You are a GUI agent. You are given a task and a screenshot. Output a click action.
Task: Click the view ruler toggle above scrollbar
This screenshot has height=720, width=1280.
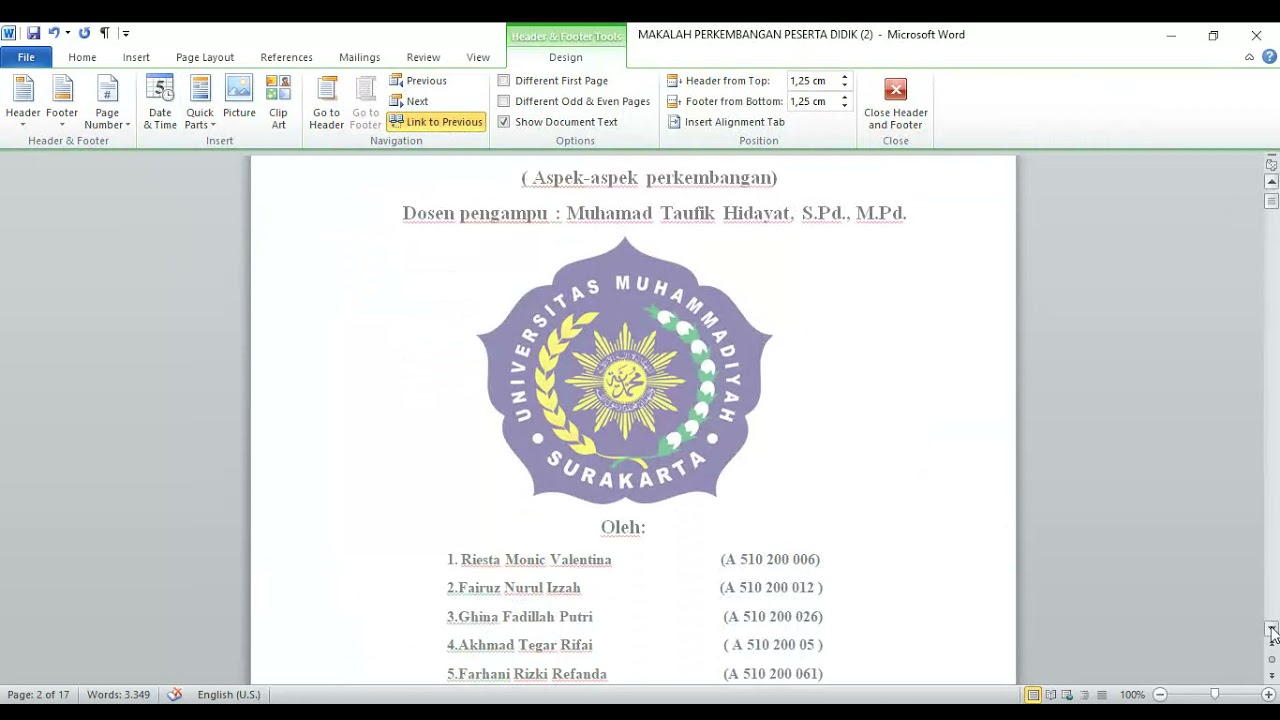pos(1271,165)
